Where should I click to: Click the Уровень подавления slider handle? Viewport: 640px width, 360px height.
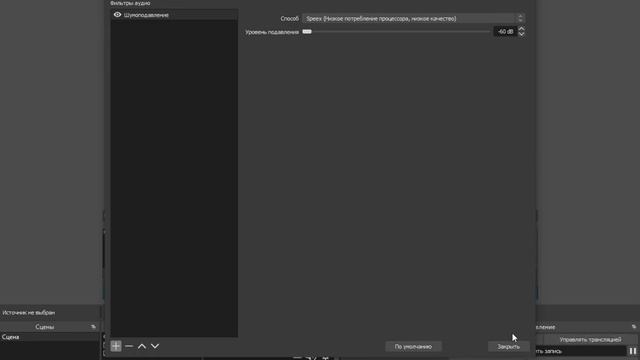[x=307, y=31]
